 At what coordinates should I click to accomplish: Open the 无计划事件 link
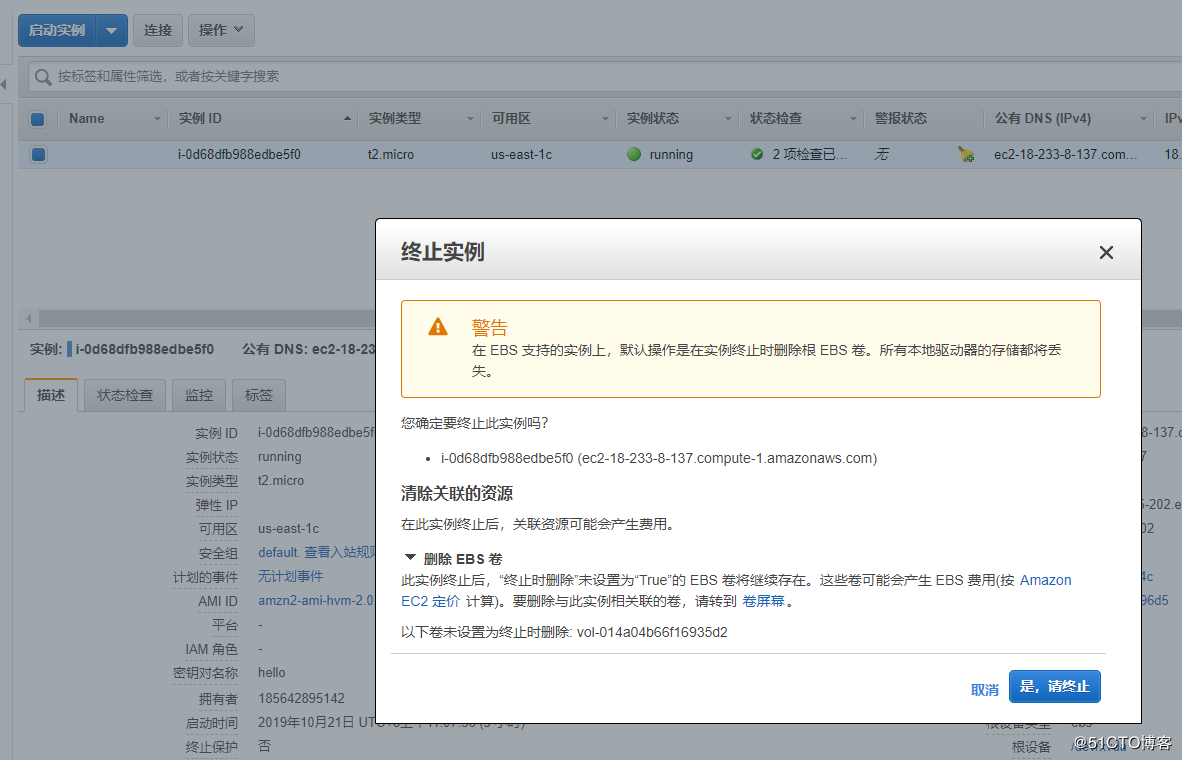290,576
